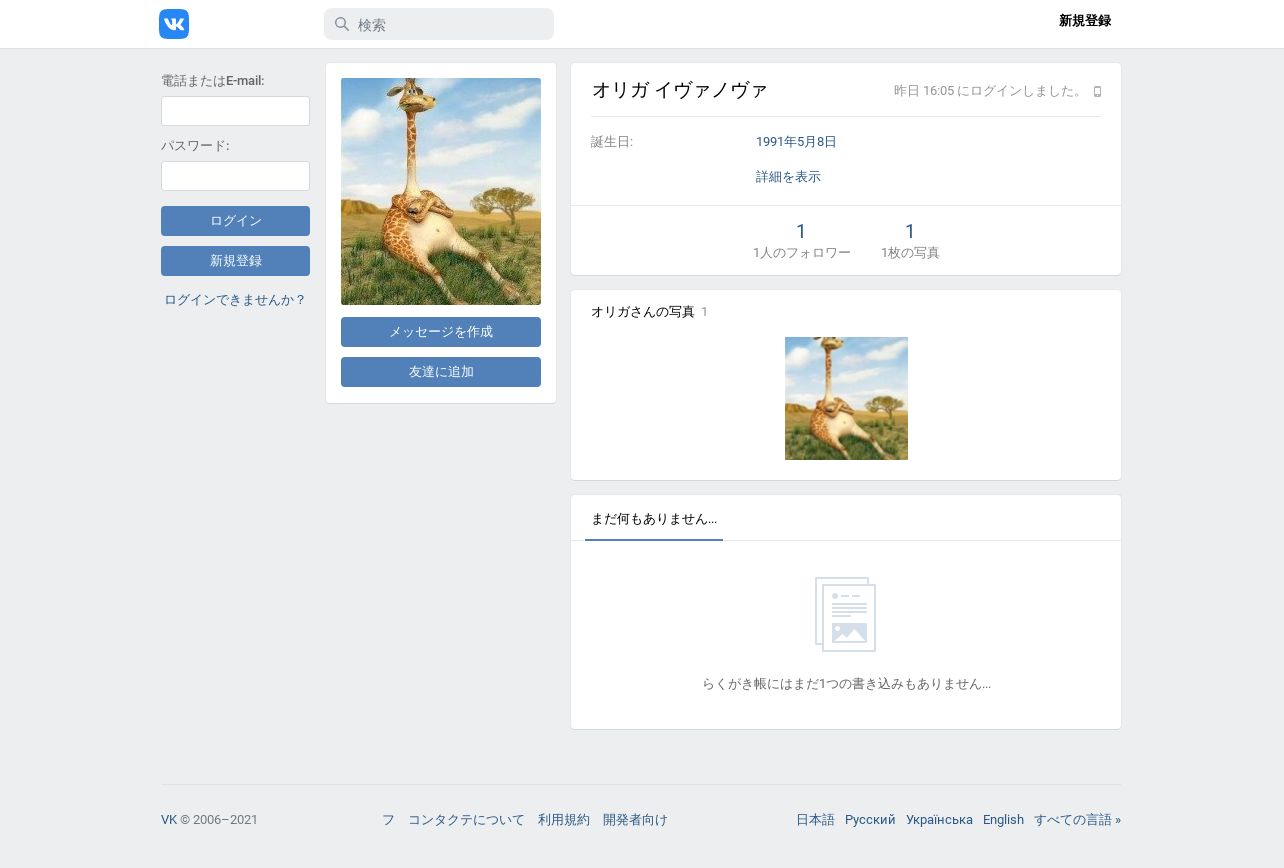Open the ログインできませんか？ link

click(x=235, y=300)
